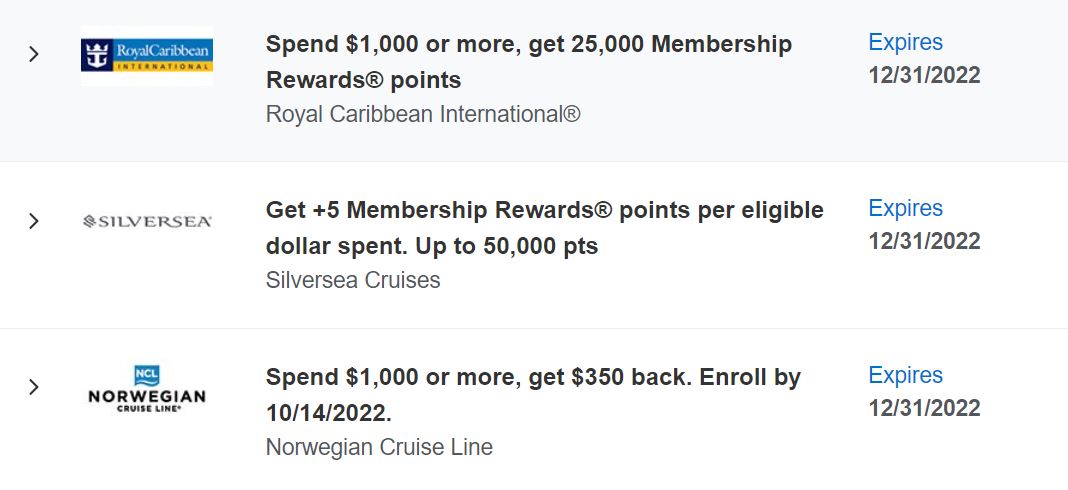Click the Royal Caribbean International logo
Image resolution: width=1068 pixels, height=490 pixels.
click(x=146, y=55)
